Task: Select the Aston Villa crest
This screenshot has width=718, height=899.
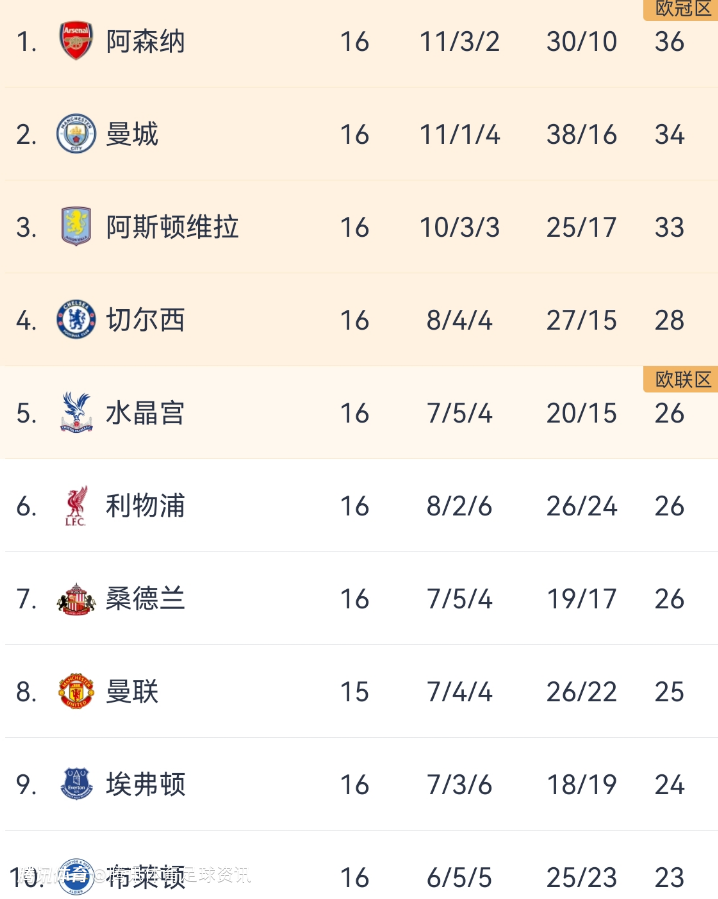Action: pos(76,227)
